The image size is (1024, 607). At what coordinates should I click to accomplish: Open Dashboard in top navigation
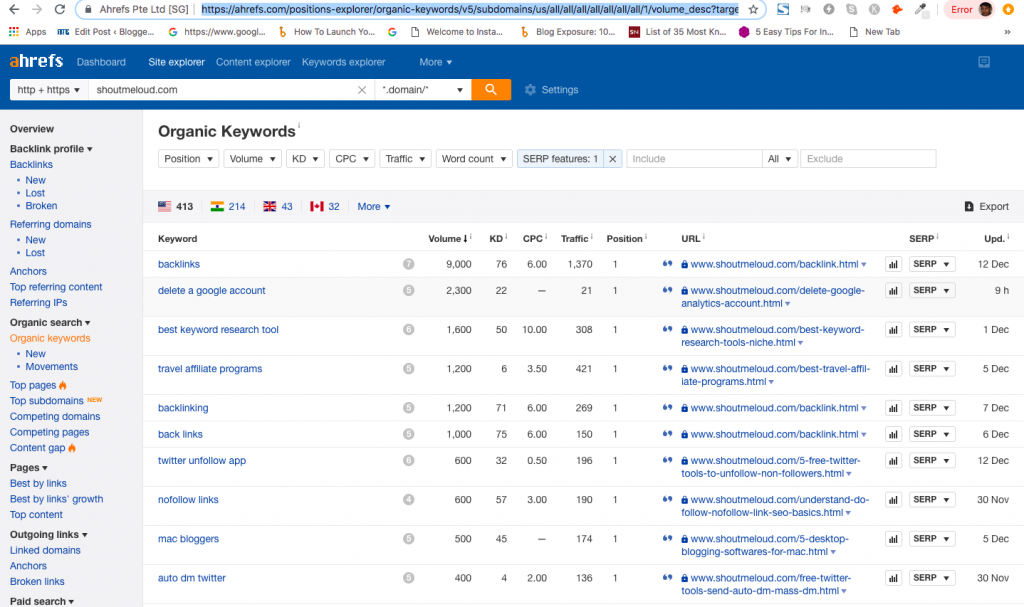(x=101, y=62)
